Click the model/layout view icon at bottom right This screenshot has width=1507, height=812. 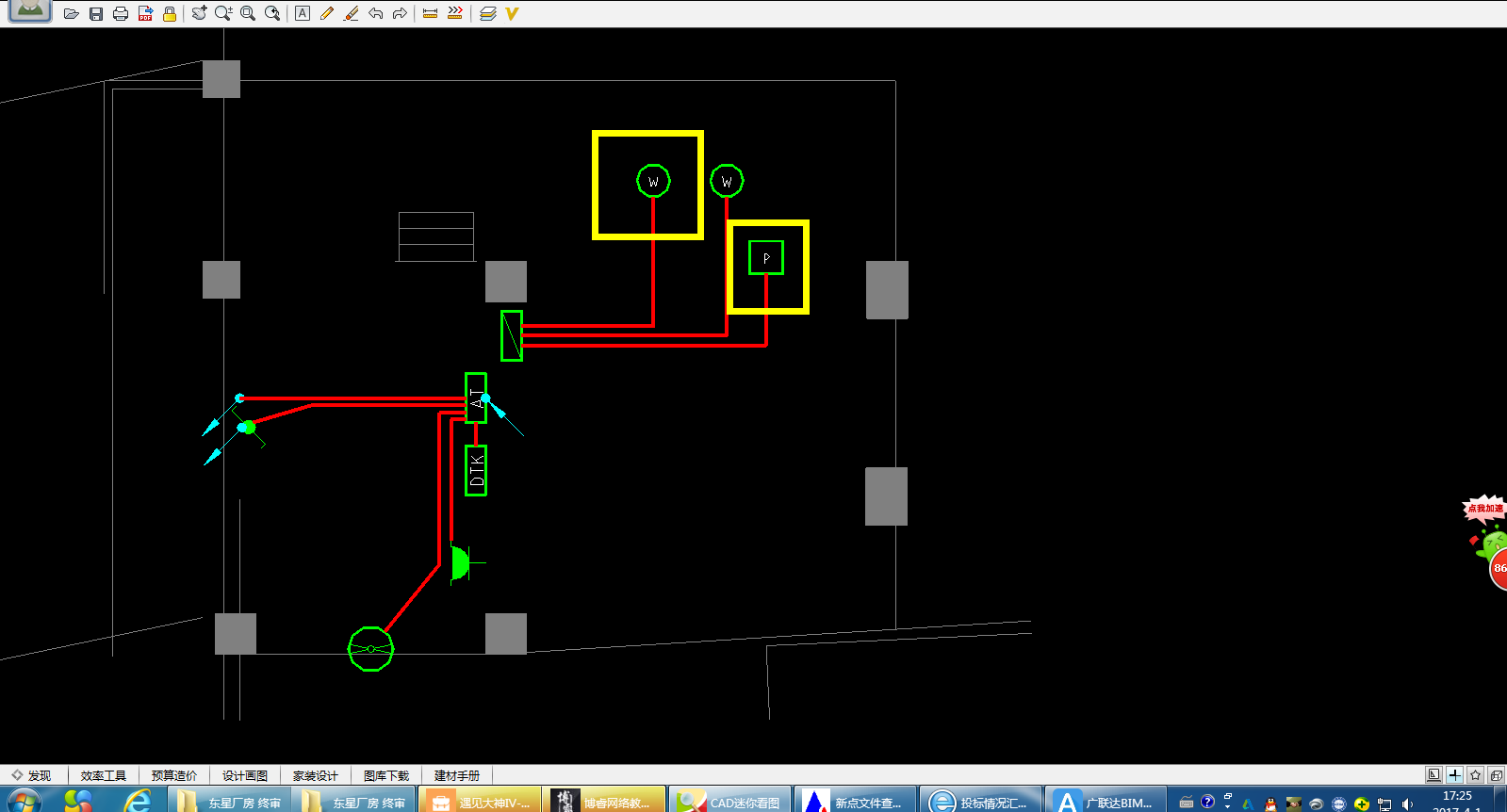pyautogui.click(x=1433, y=774)
